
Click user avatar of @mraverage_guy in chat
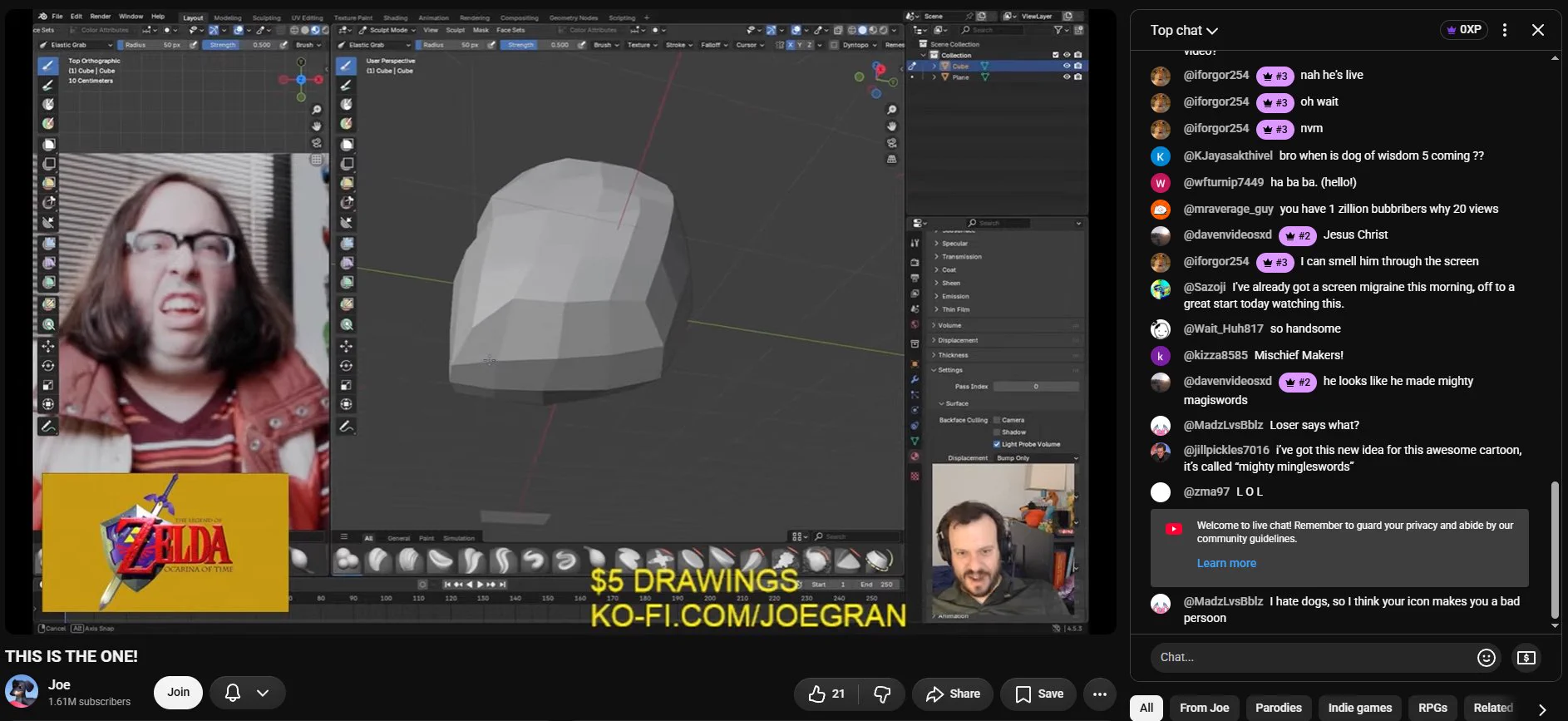pos(1161,209)
